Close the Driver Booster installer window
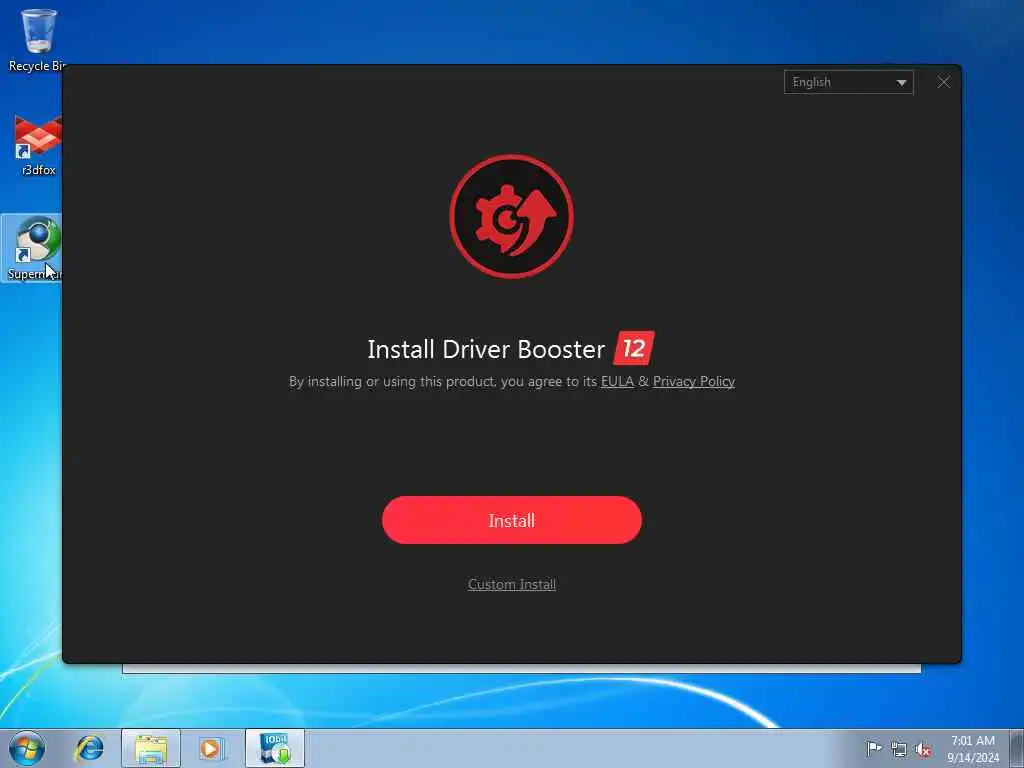The height and width of the screenshot is (768, 1024). point(944,82)
